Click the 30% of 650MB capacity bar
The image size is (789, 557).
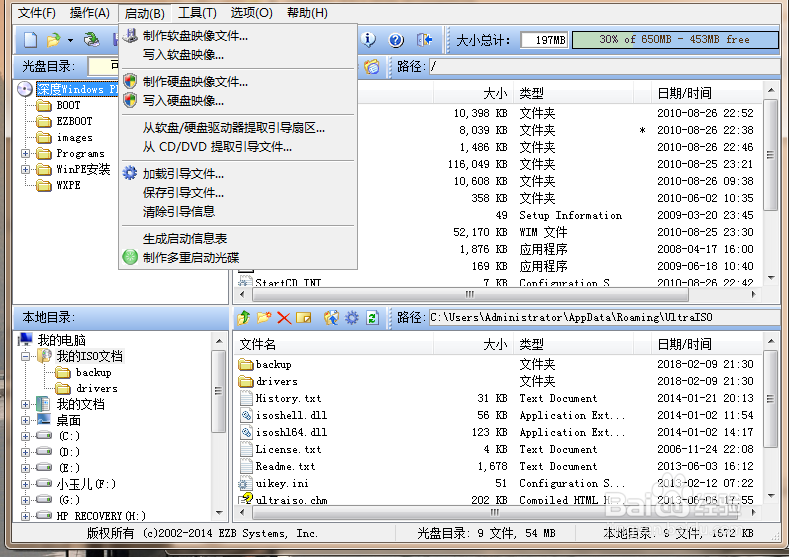[675, 40]
